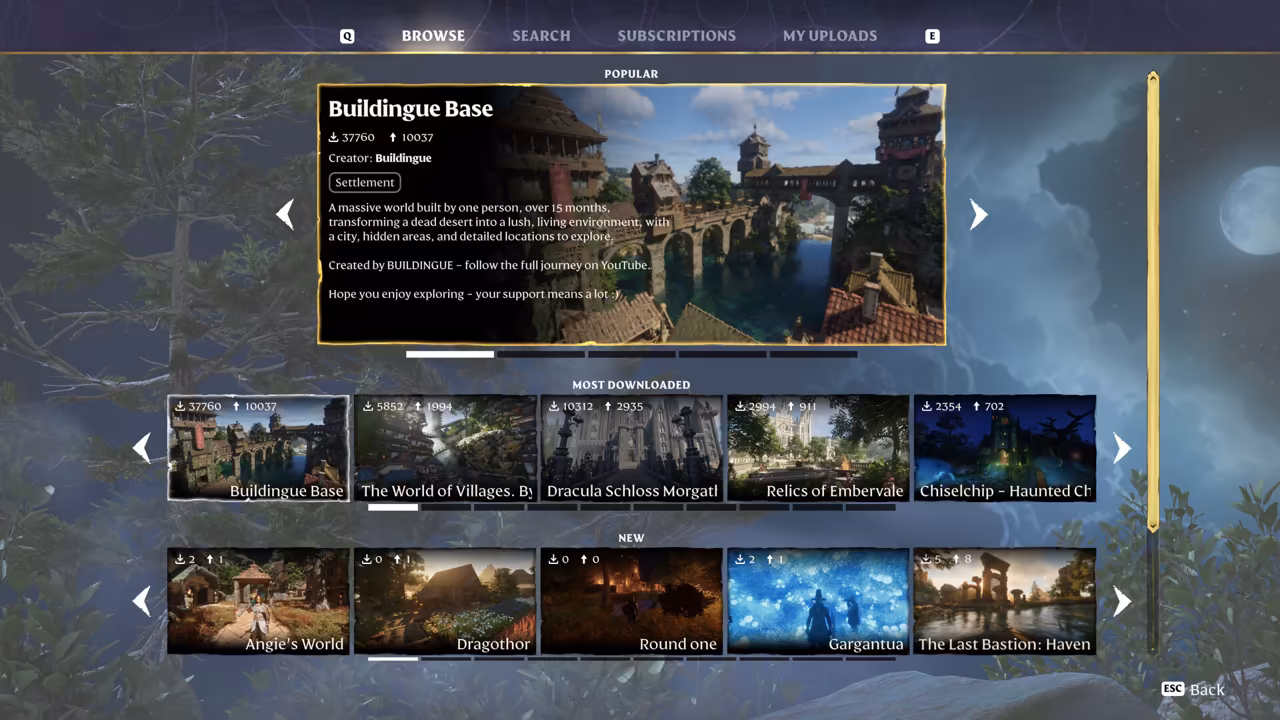Screen dimensions: 1280x720
Task: Open the Search tab
Action: [541, 35]
